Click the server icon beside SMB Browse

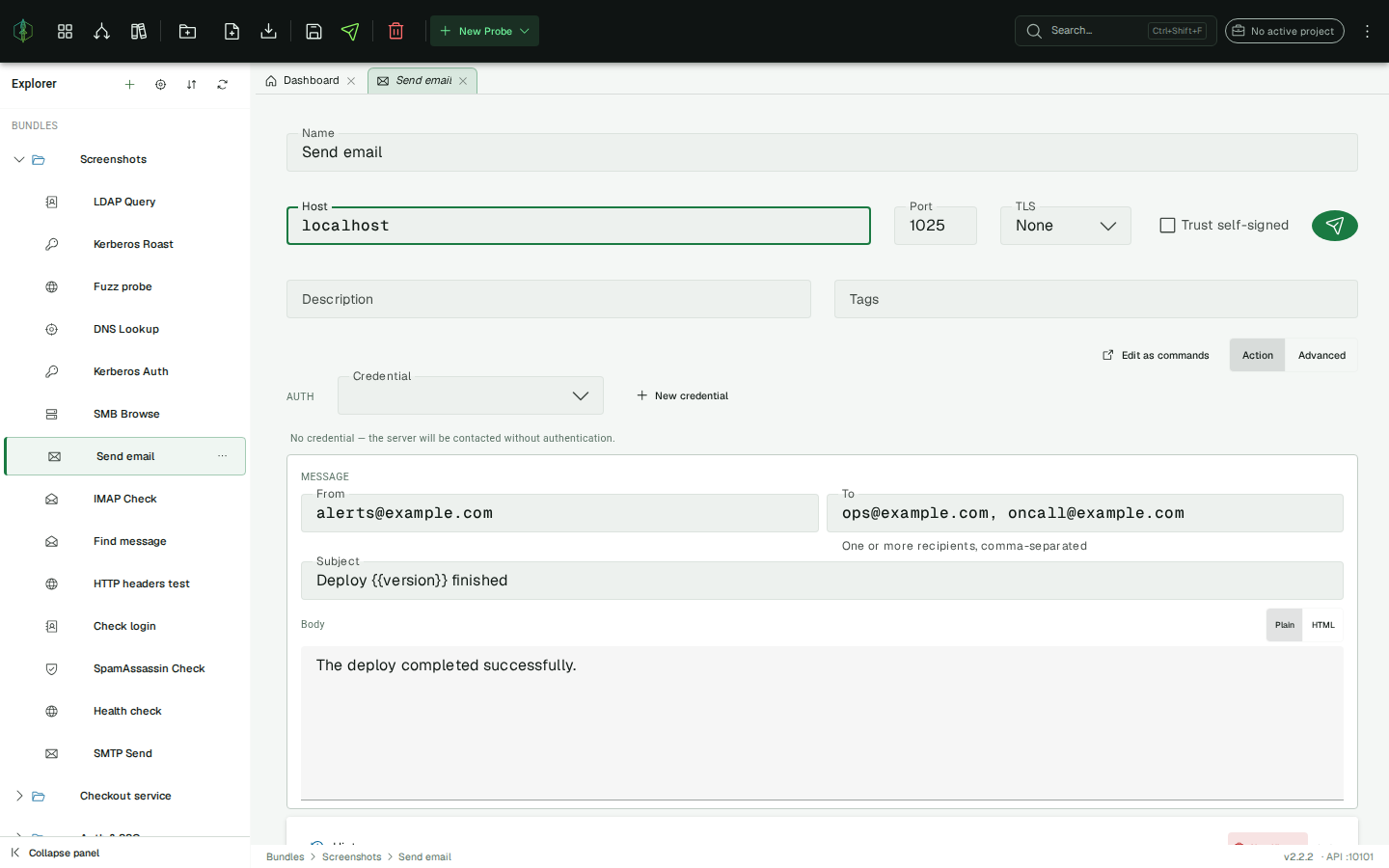tap(51, 414)
